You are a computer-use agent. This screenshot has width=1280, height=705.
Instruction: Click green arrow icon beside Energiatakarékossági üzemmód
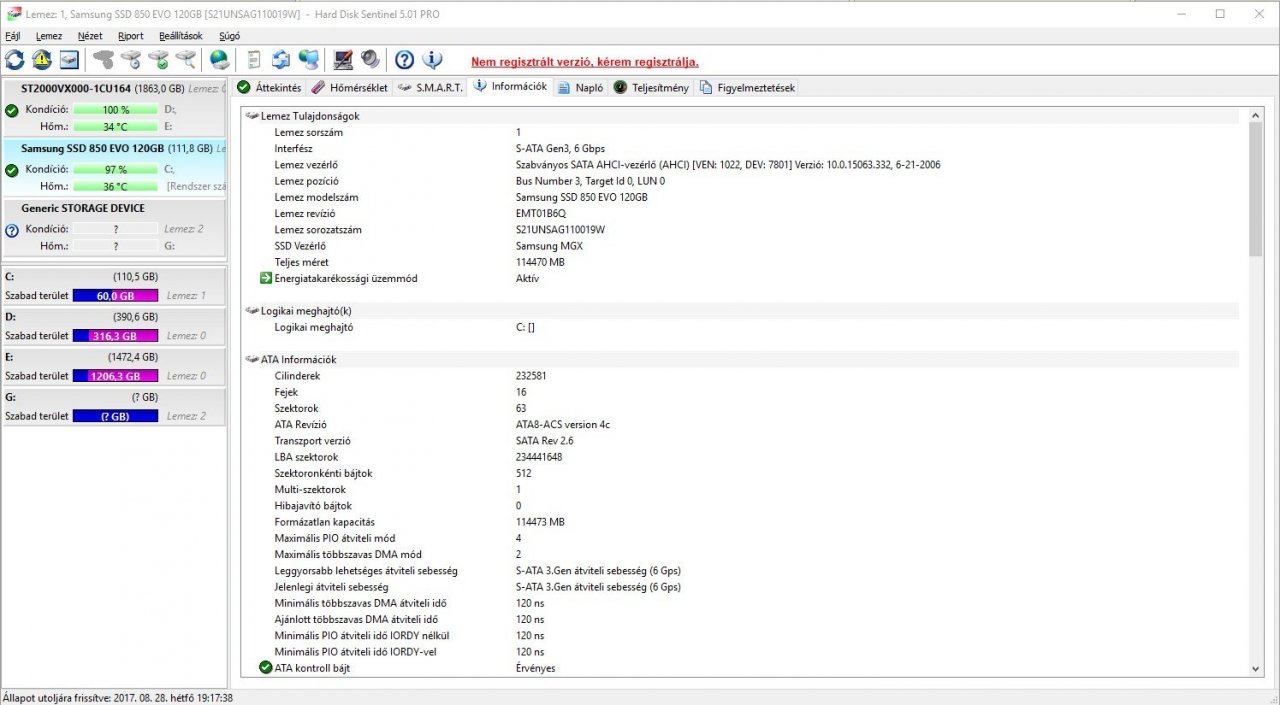266,278
